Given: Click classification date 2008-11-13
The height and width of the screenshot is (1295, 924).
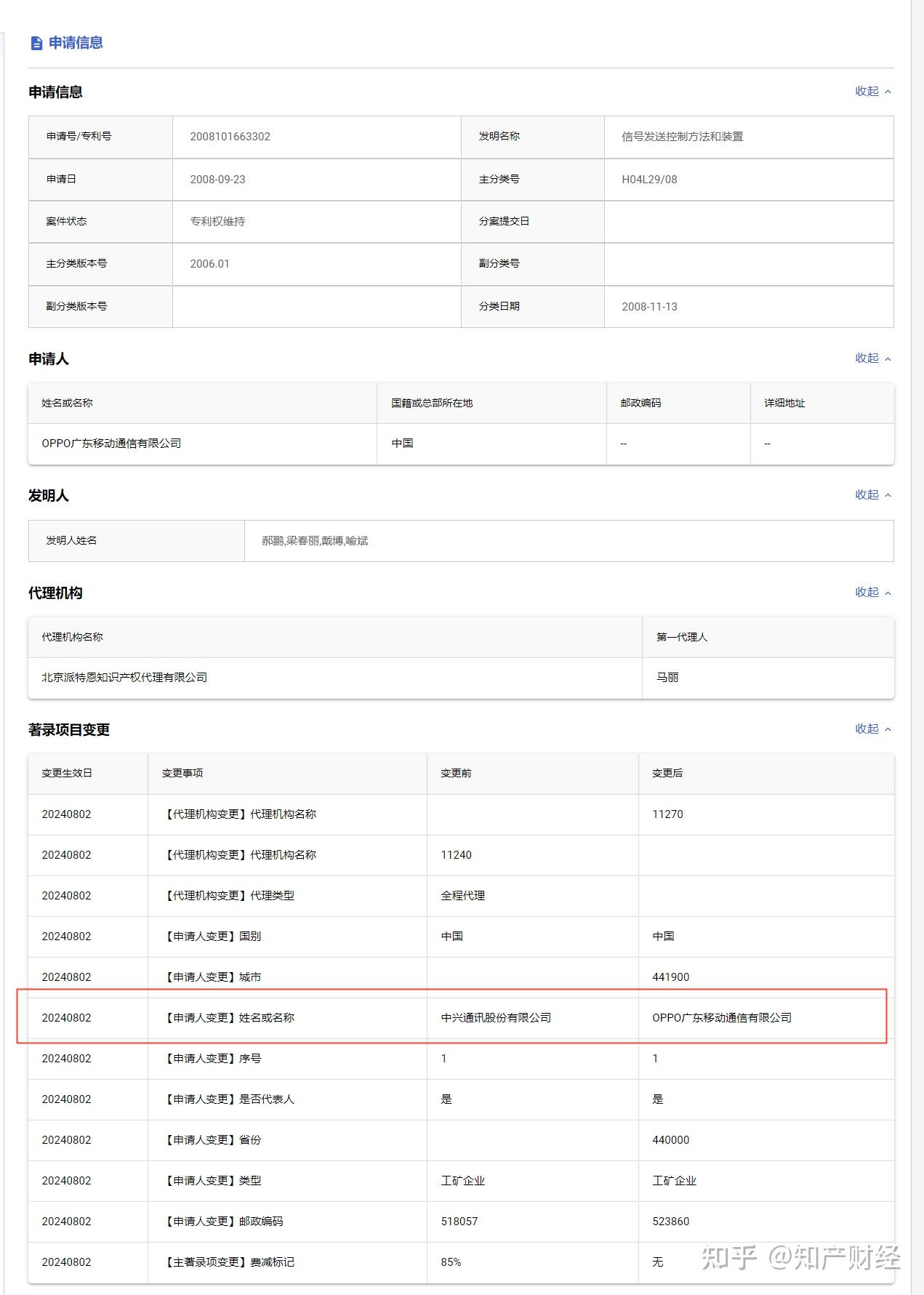Looking at the screenshot, I should click(649, 307).
